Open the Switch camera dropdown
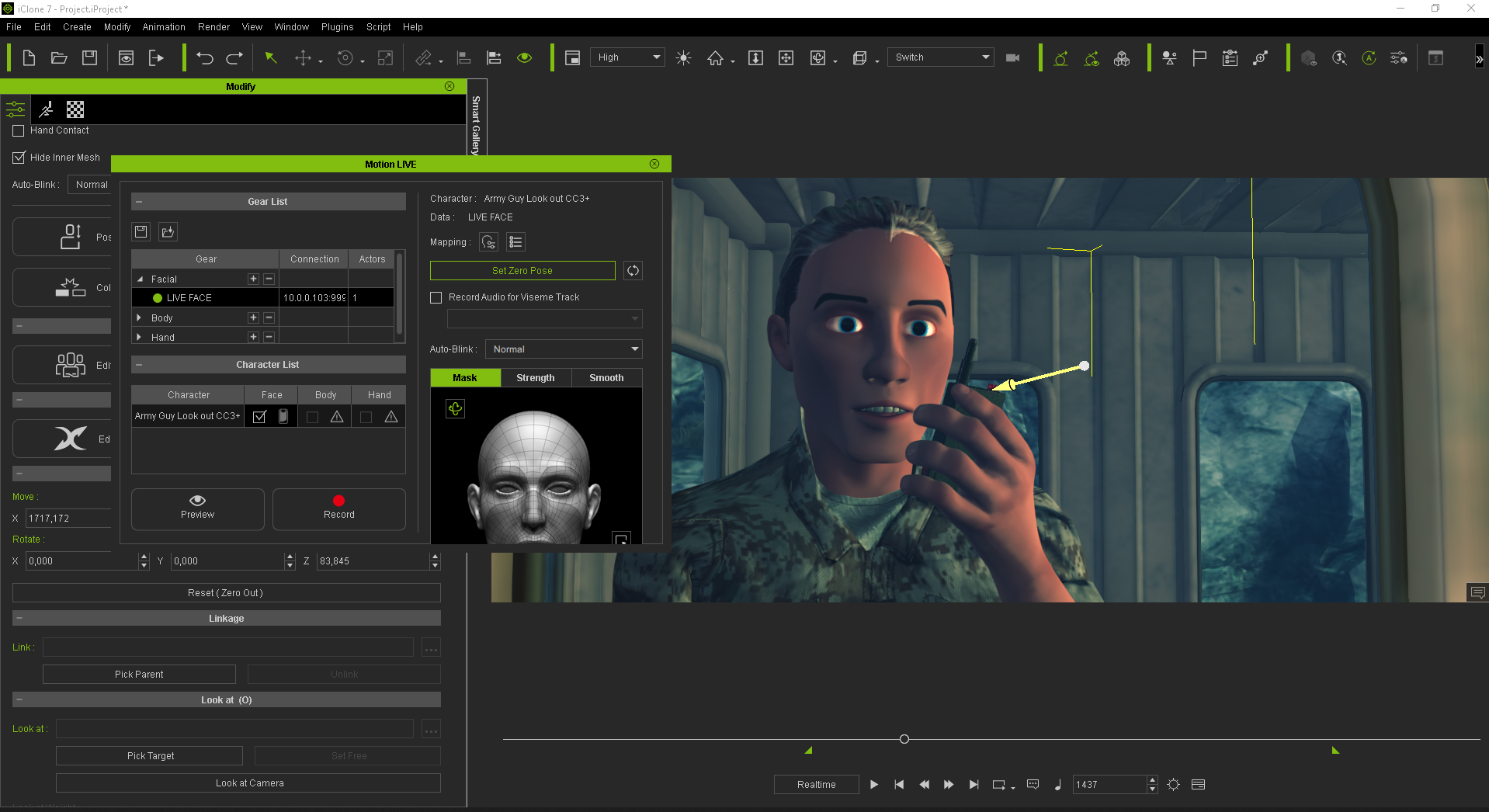The height and width of the screenshot is (812, 1489). [x=941, y=57]
